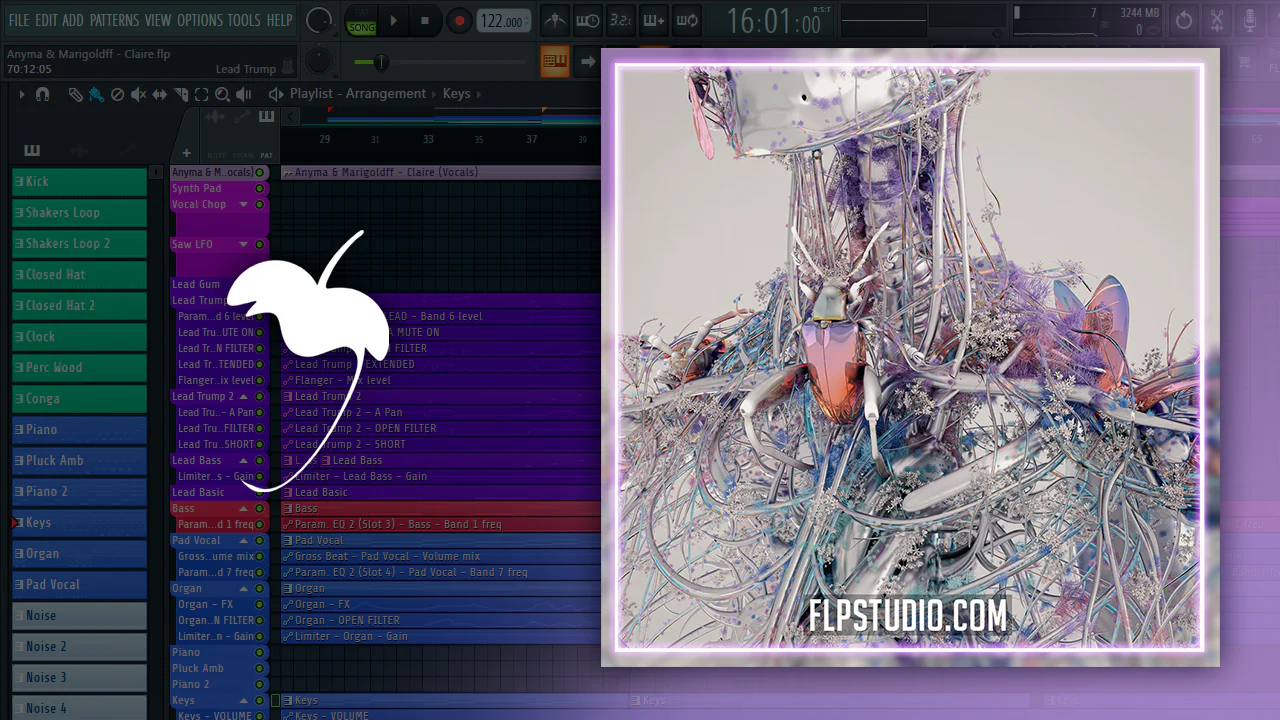This screenshot has width=1280, height=720.
Task: Select the Slice tool in playlist toolbar
Action: [x=181, y=94]
